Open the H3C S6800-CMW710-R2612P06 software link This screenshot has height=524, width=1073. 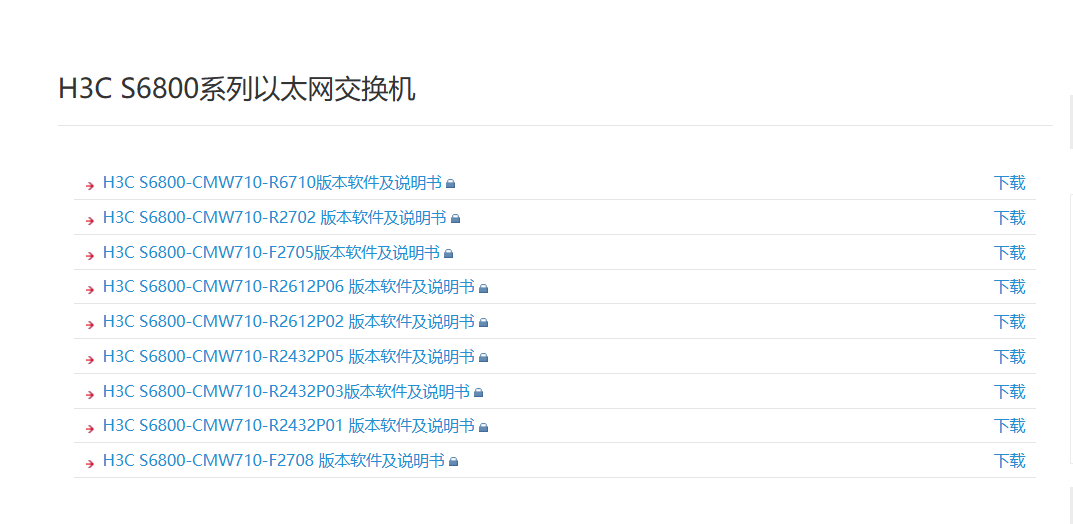point(289,287)
